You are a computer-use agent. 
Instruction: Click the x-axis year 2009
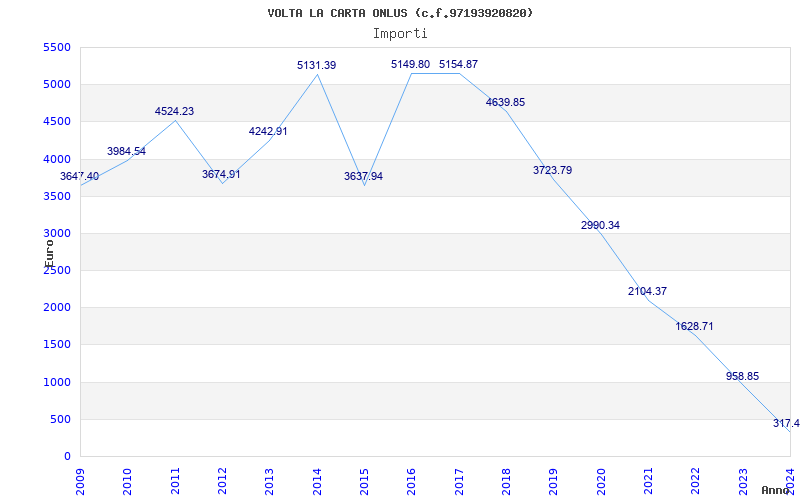80,482
